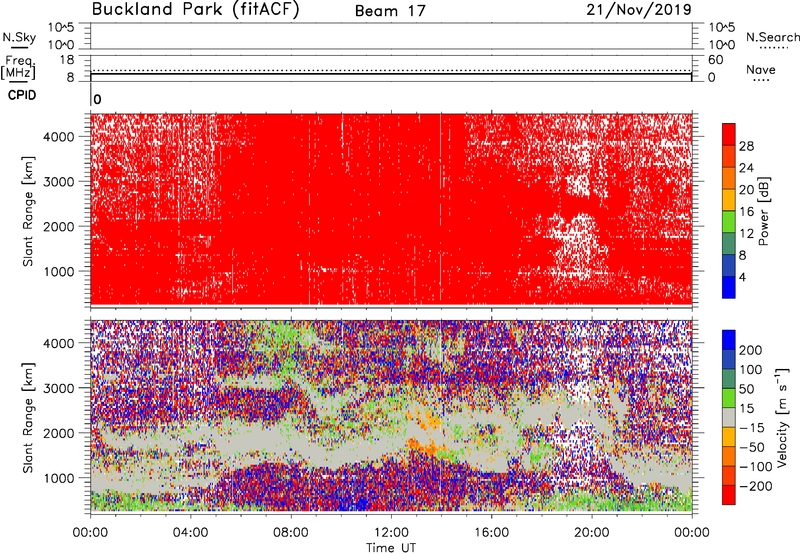Click the red top power colorbar segment

[x=729, y=134]
